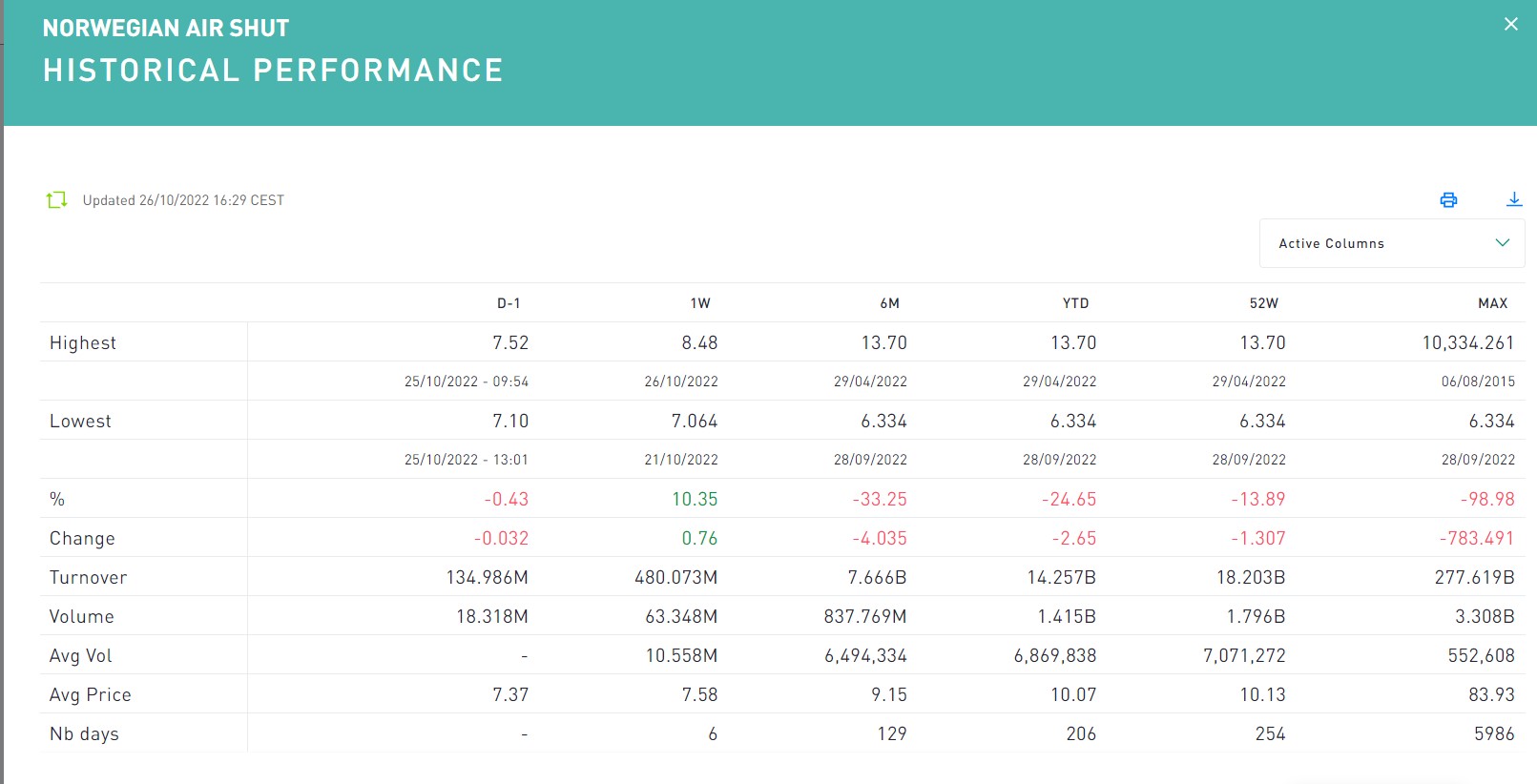The width and height of the screenshot is (1537, 784).
Task: Choose the MAX column header
Action: 1492,303
